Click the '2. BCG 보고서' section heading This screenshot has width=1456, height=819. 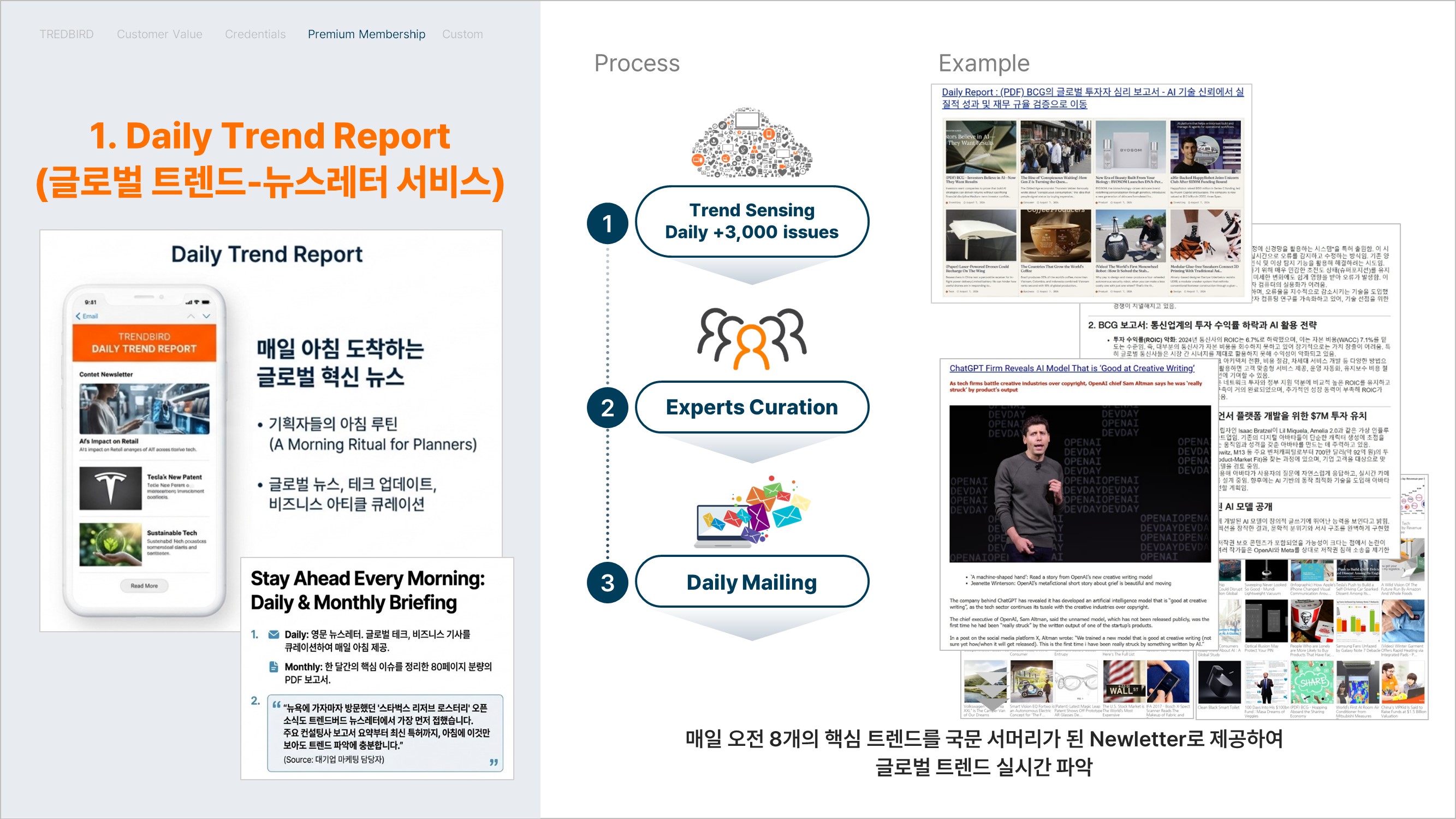[x=1202, y=325]
